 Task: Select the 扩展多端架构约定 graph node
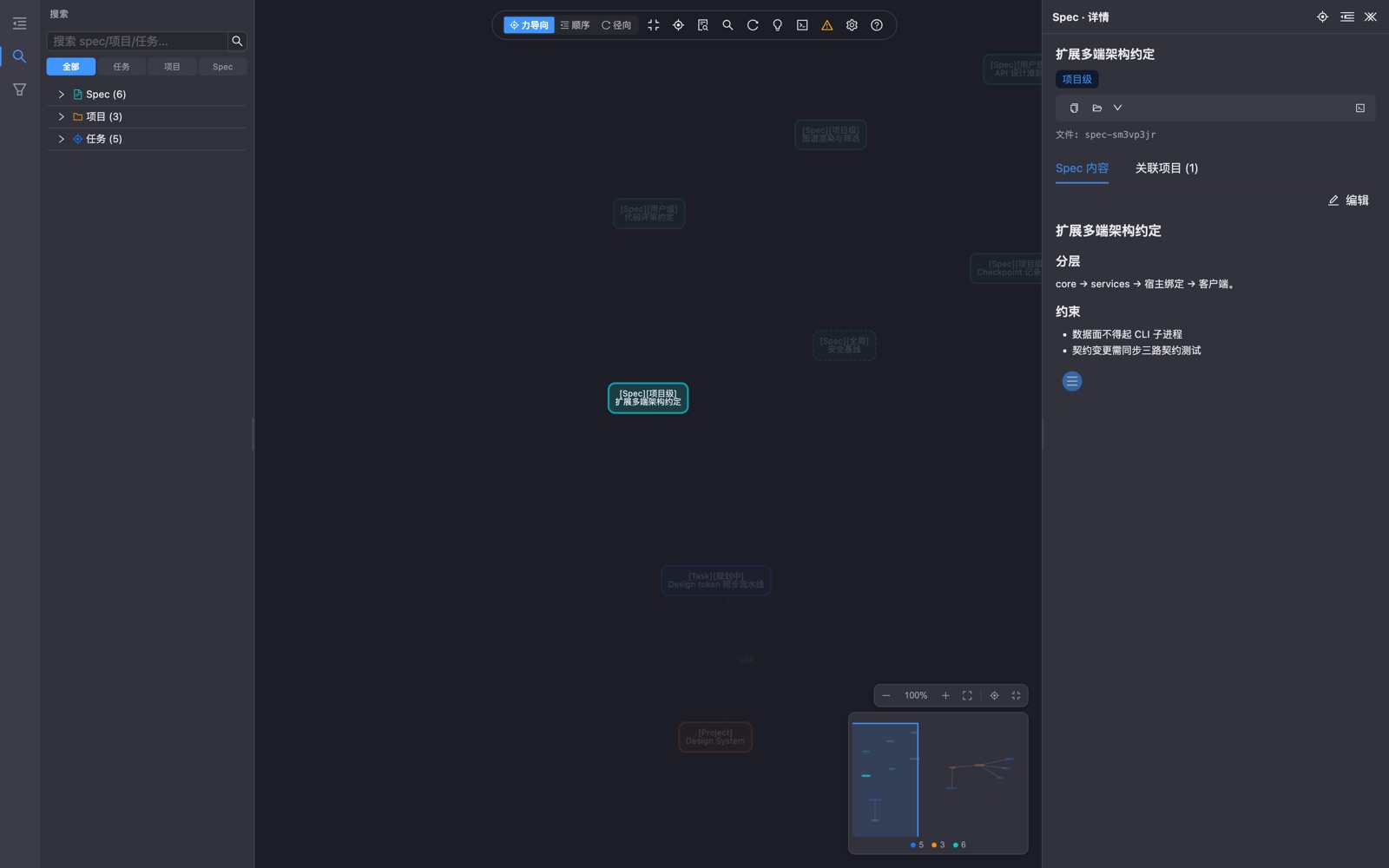[x=648, y=398]
